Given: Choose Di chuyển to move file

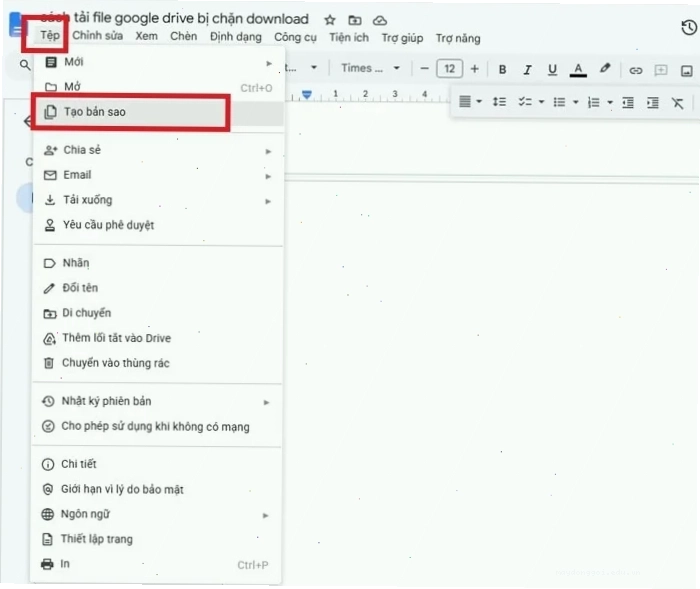Looking at the screenshot, I should (158, 313).
